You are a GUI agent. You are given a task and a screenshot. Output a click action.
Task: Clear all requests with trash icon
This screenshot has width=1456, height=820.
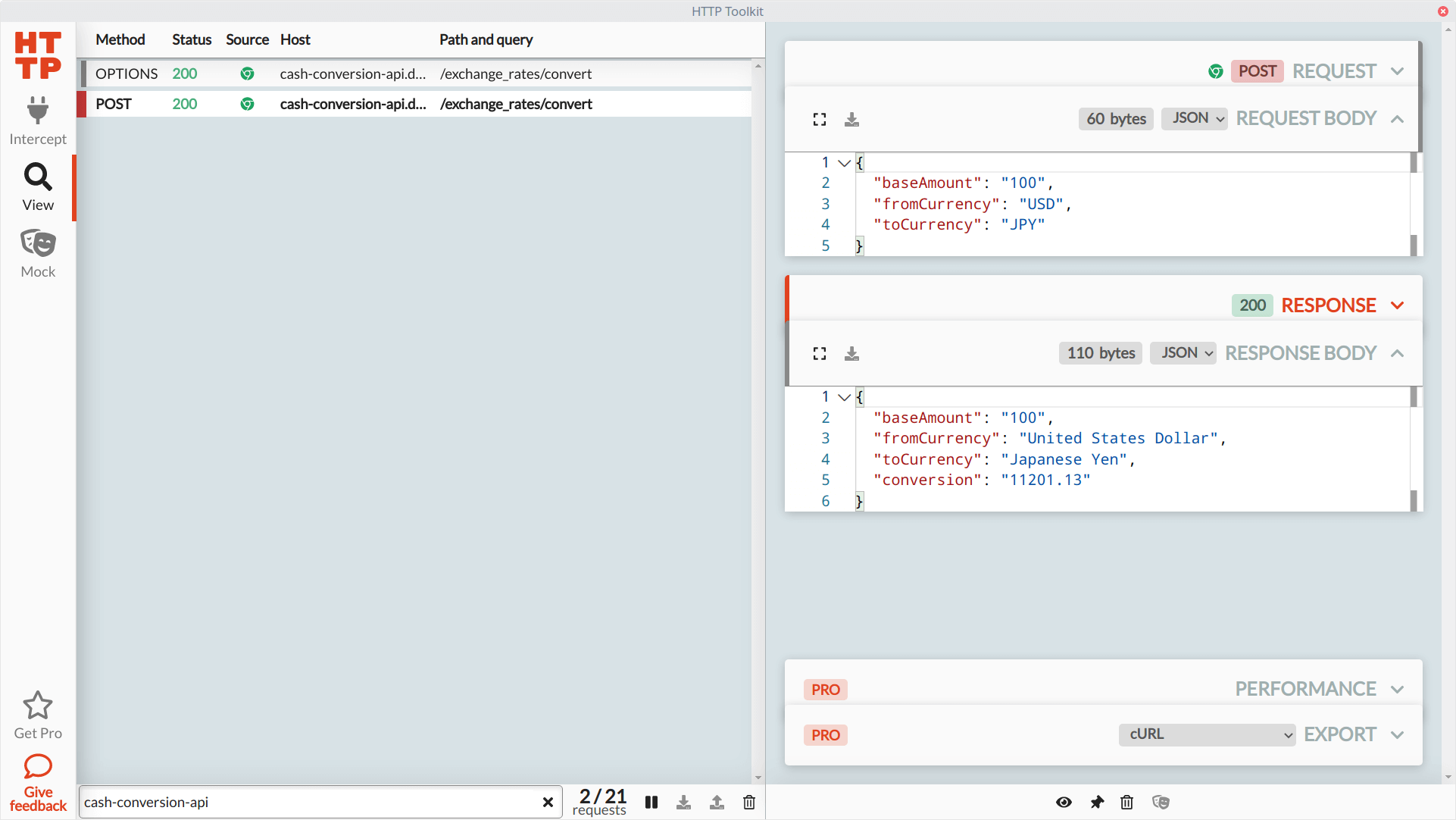click(748, 802)
